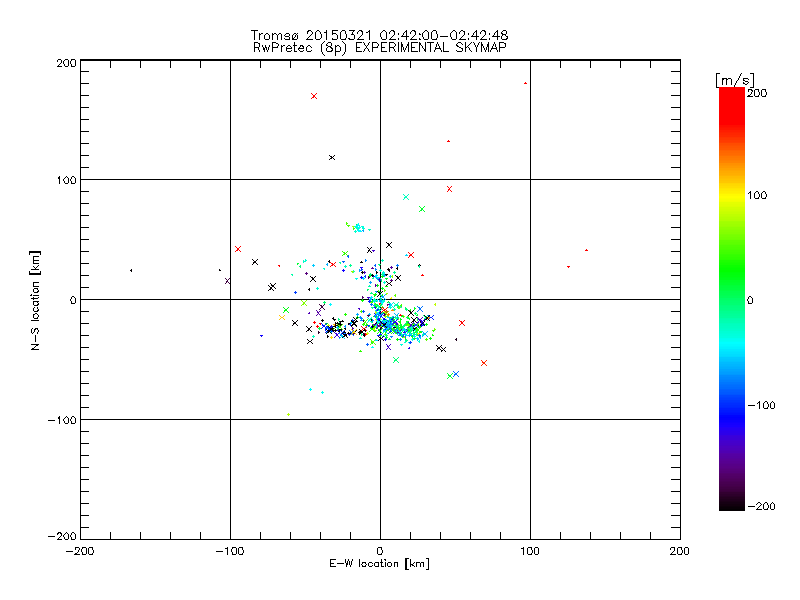Click the '200' label on the colorbar
The image size is (800, 600).
tap(757, 93)
